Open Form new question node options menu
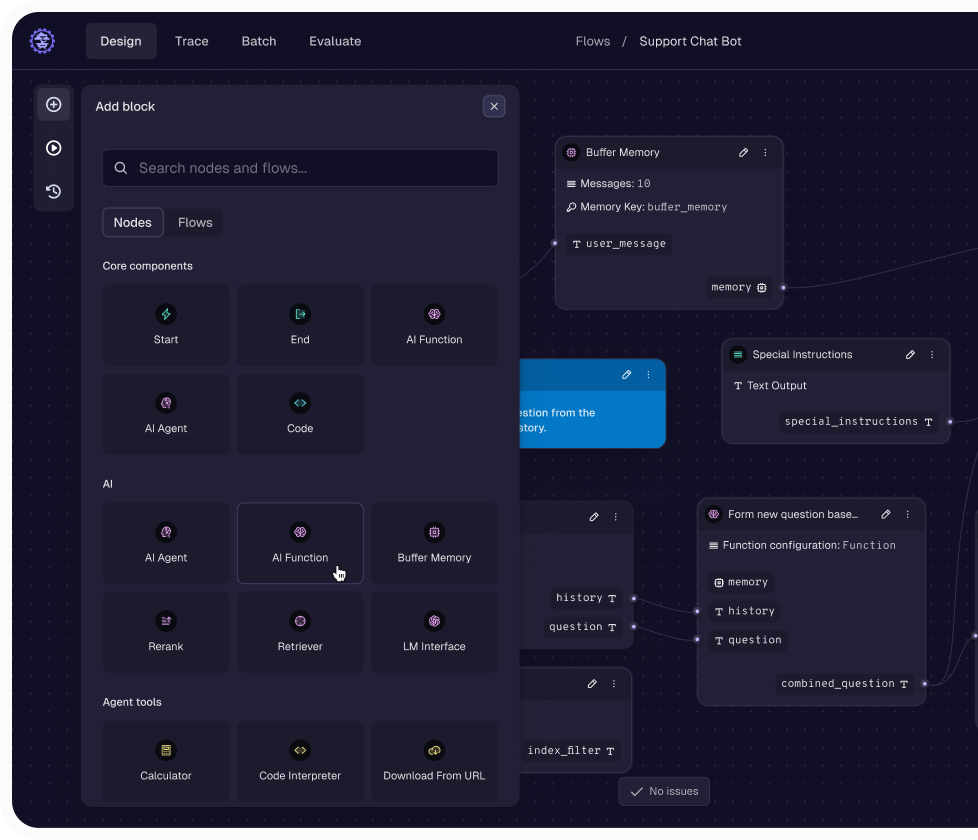Image resolution: width=978 pixels, height=840 pixels. click(x=908, y=515)
